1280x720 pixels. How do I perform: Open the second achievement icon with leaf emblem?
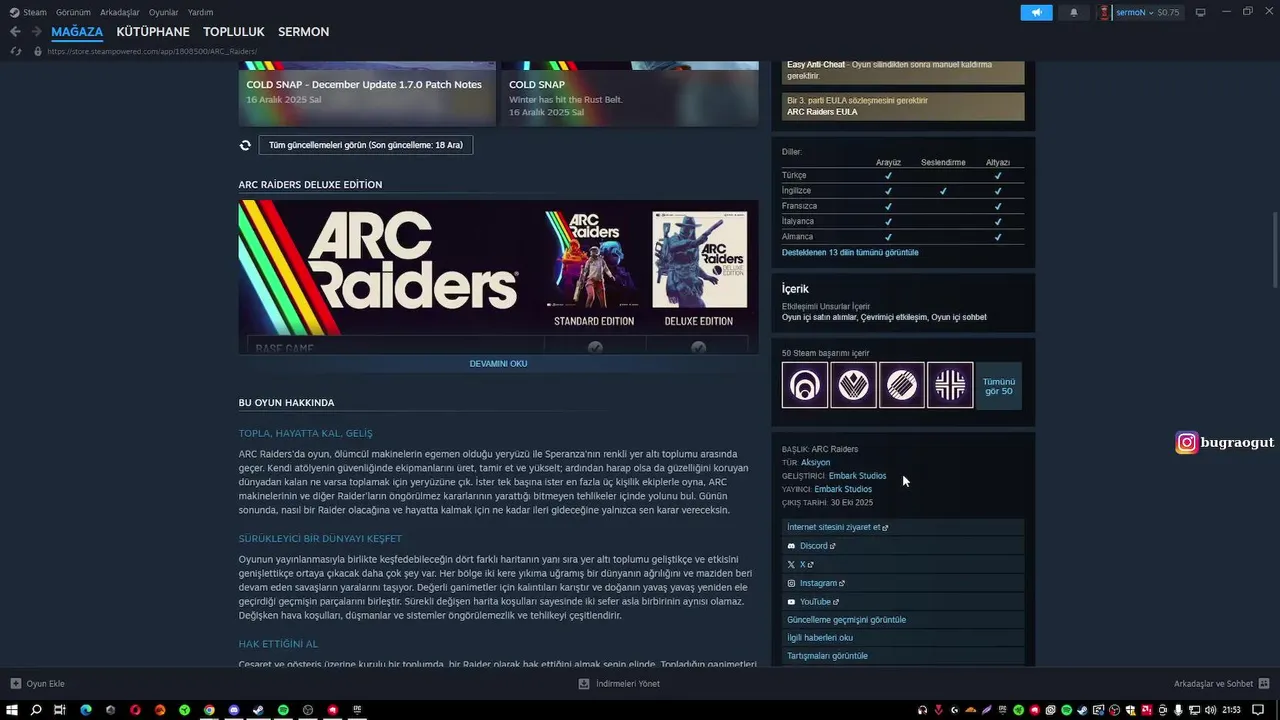coord(853,385)
